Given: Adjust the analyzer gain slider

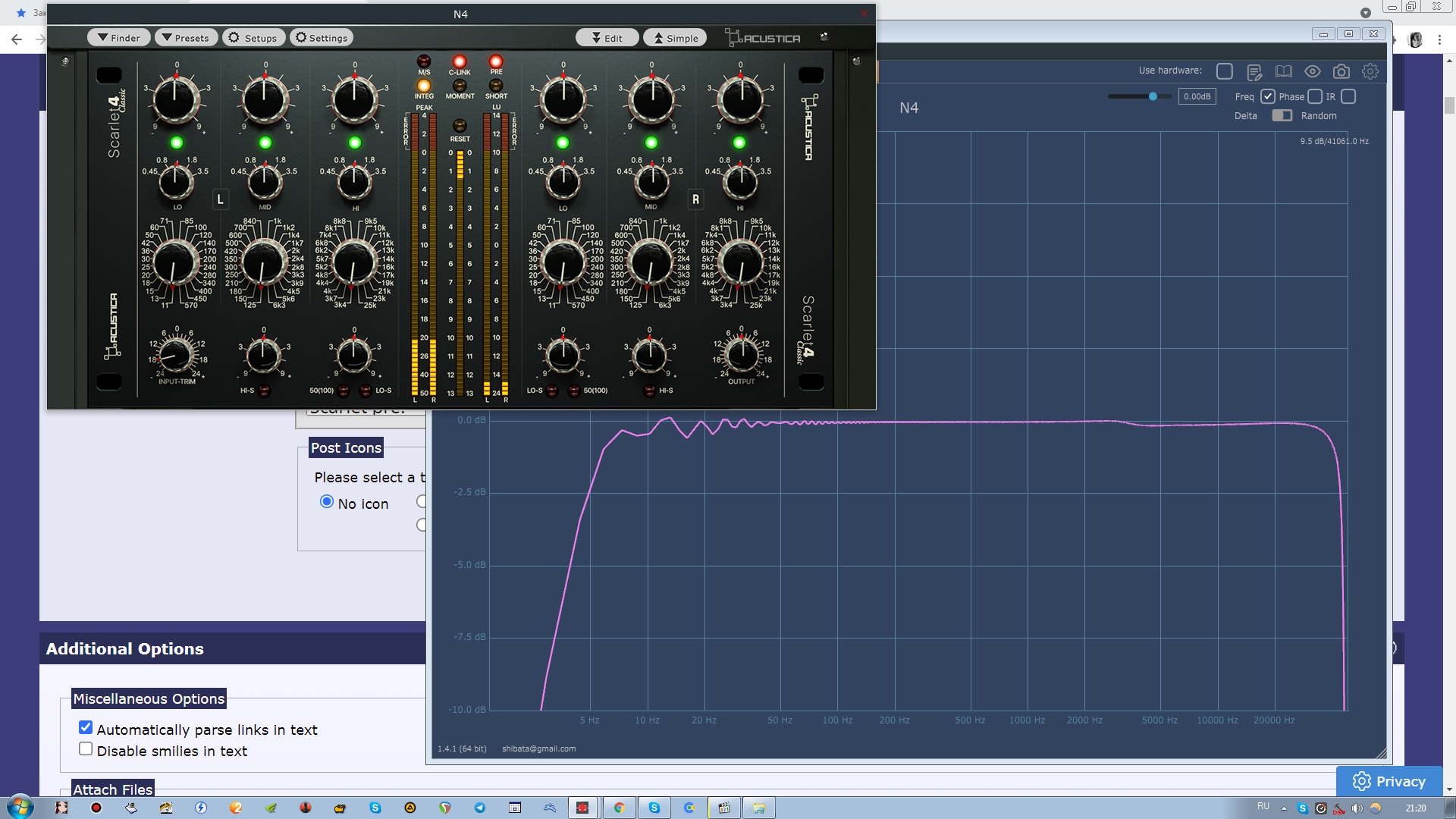Looking at the screenshot, I should (1152, 96).
